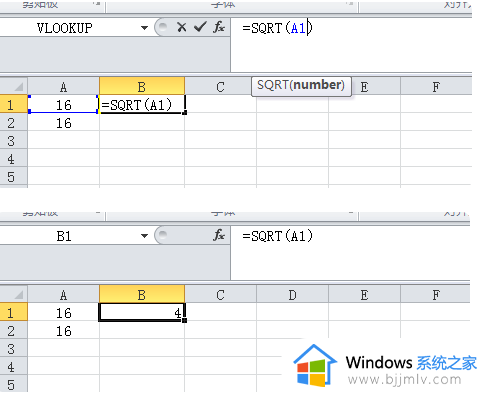Click the SQRT function tooltip name
482x393 pixels.
[x=272, y=85]
